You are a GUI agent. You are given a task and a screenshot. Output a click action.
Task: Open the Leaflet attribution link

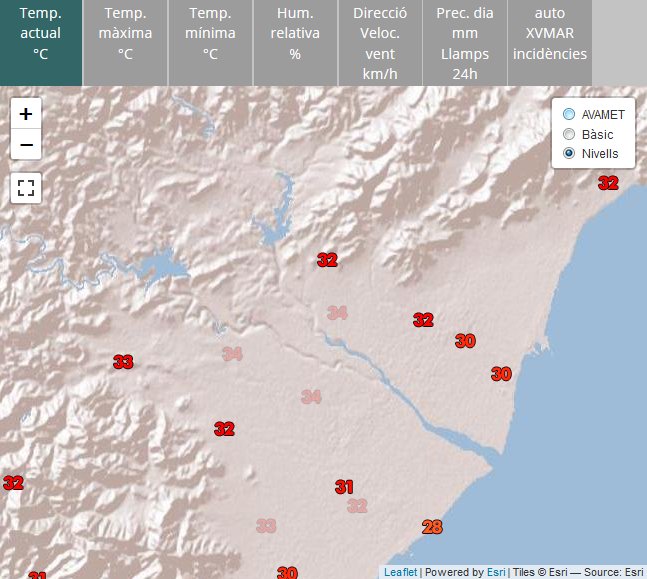pos(400,572)
